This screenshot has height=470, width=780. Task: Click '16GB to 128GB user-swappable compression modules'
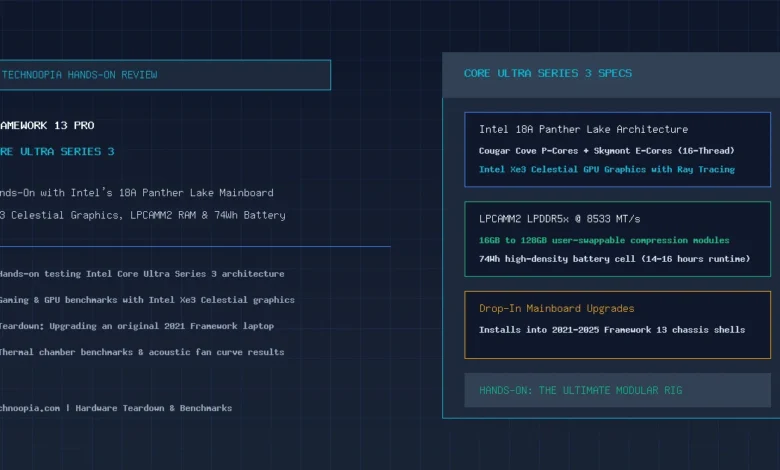604,240
